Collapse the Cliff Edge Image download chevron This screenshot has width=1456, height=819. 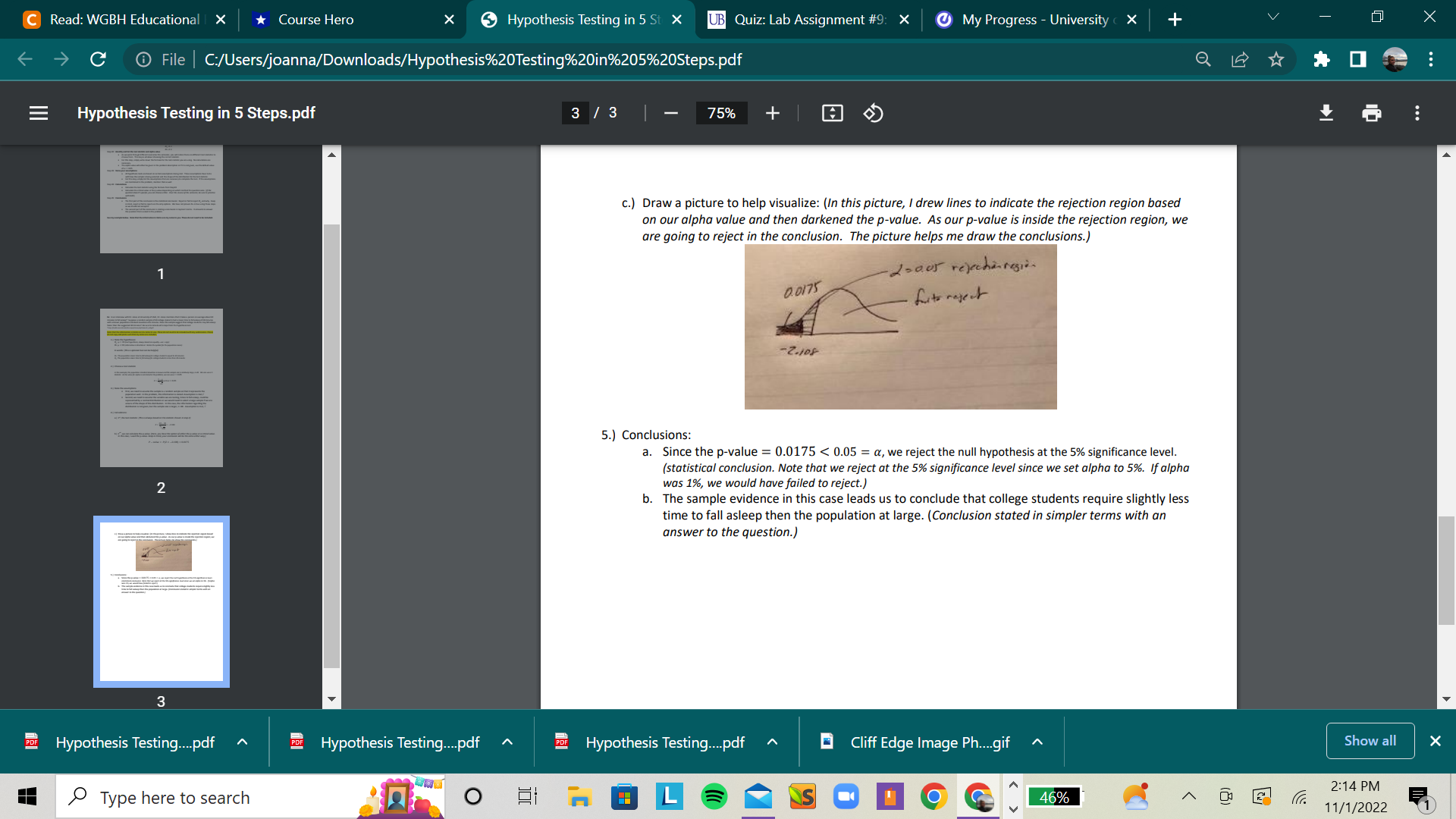point(1037,742)
